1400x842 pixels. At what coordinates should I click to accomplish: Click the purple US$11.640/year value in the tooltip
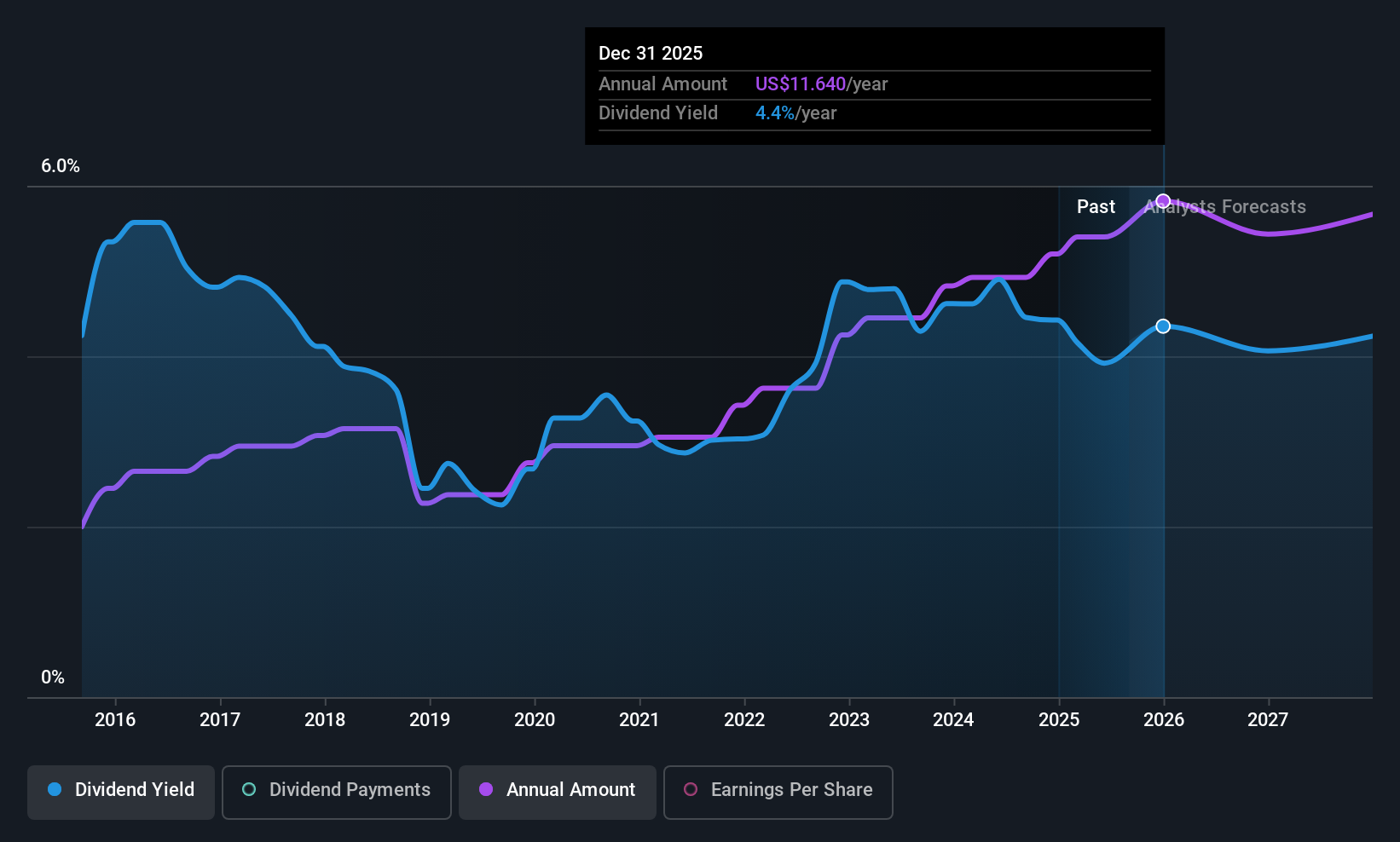[x=800, y=84]
